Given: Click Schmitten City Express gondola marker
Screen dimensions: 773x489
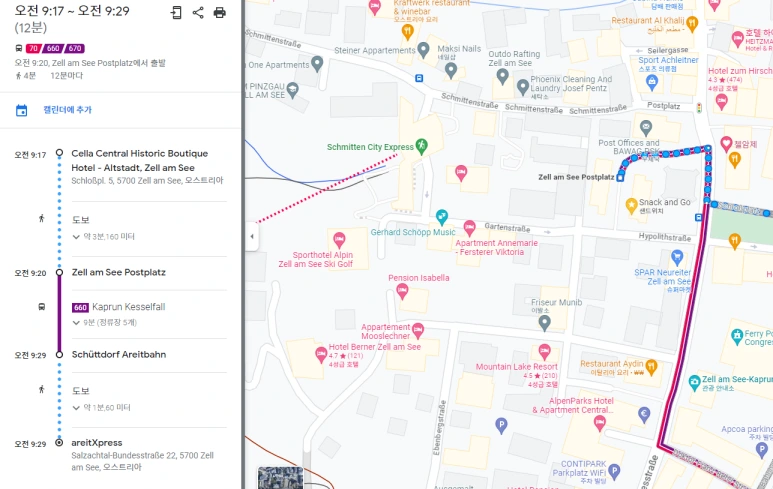Looking at the screenshot, I should (422, 146).
